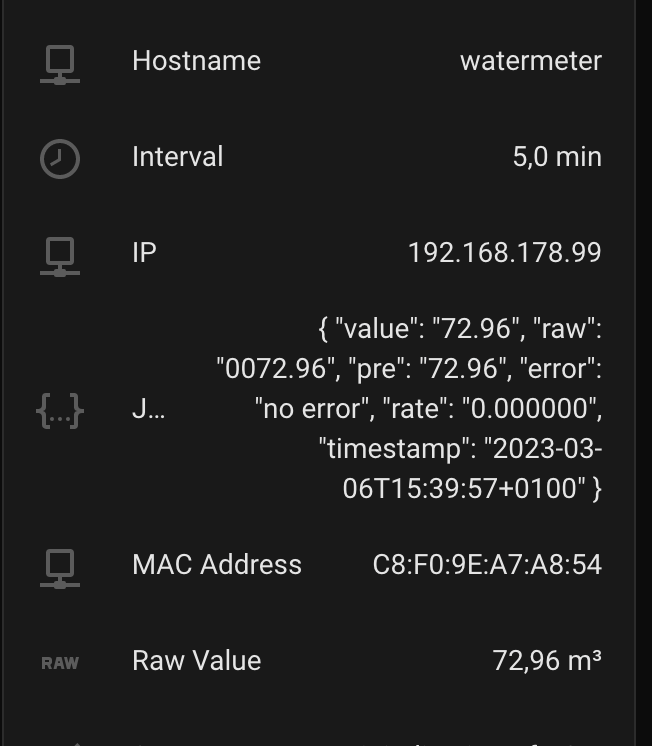Open the MAC Address entity label
Image resolution: width=652 pixels, height=746 pixels.
tap(216, 565)
